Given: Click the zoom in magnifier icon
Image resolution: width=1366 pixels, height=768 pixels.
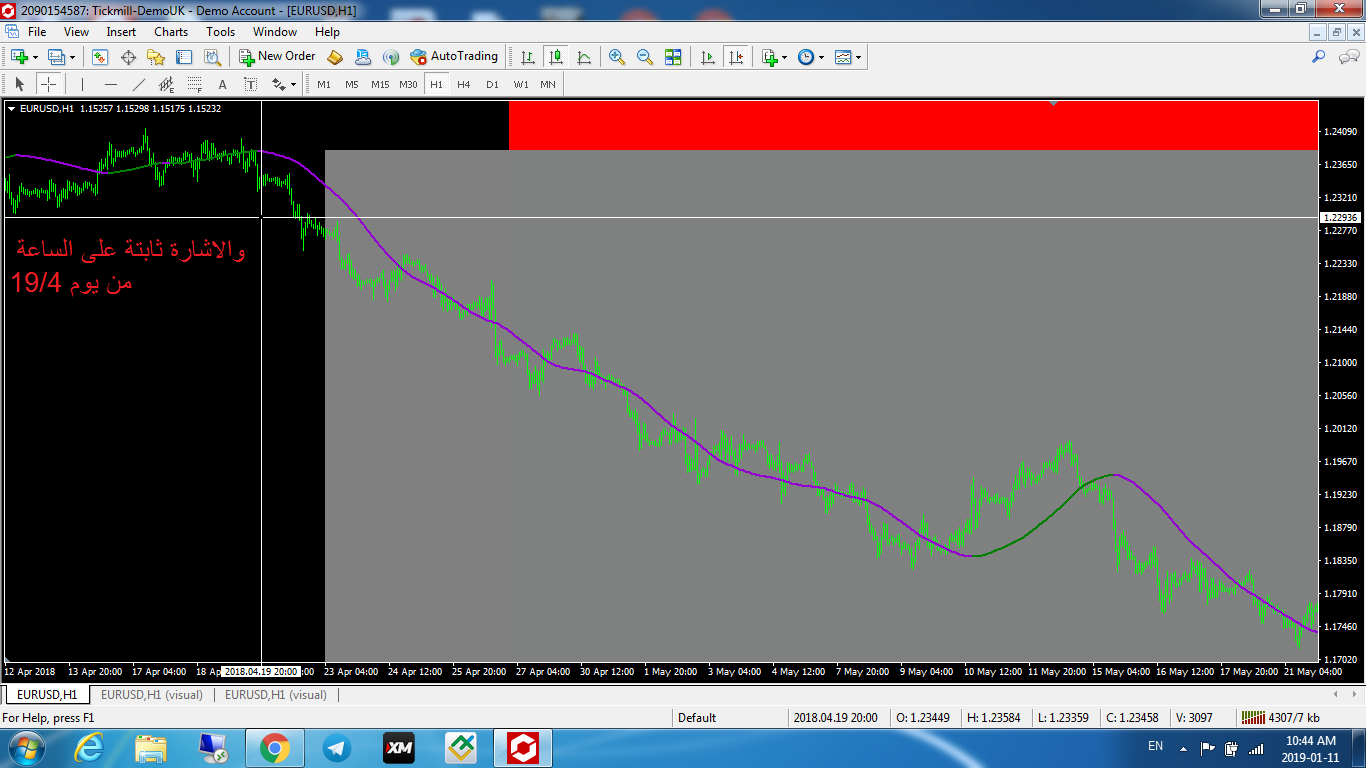Looking at the screenshot, I should click(617, 57).
